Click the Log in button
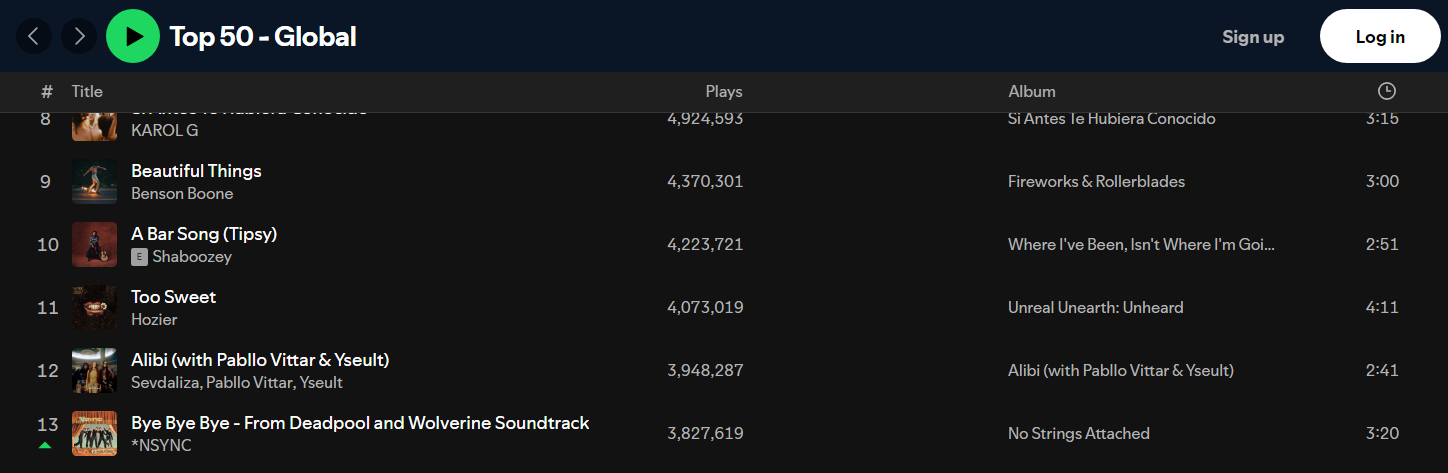 tap(1380, 37)
